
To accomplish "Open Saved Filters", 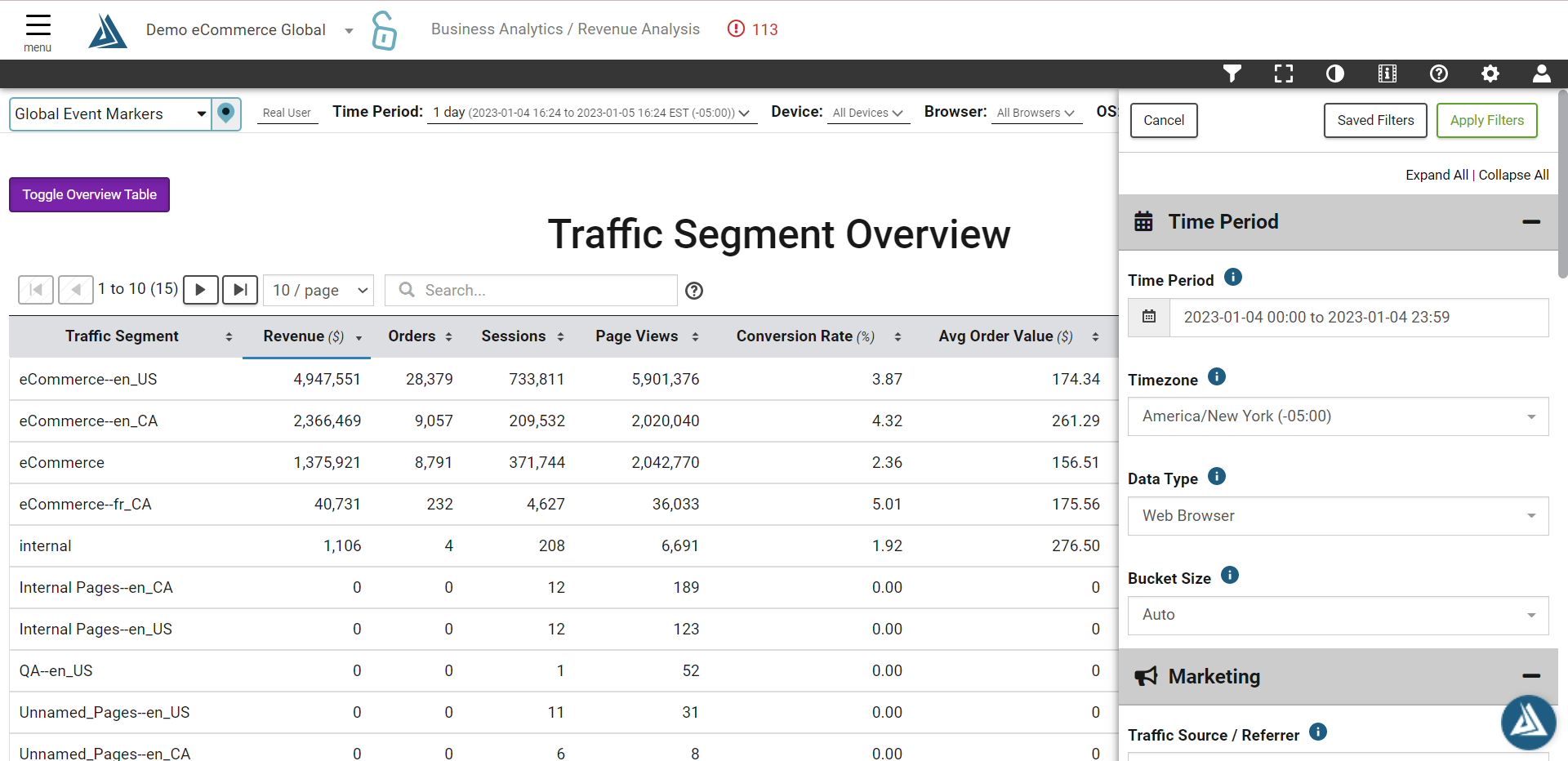I will click(1375, 120).
